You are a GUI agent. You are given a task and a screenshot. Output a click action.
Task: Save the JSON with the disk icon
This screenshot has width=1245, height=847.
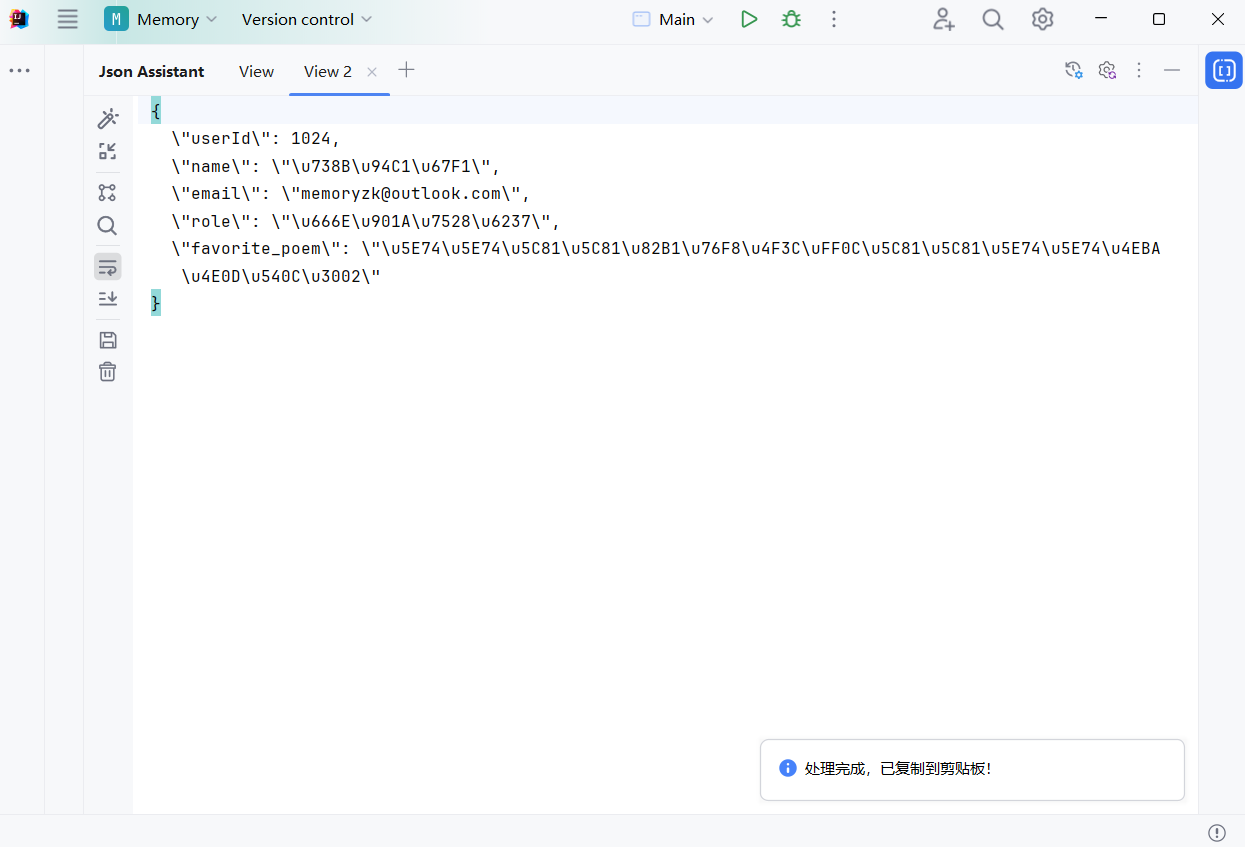107,340
